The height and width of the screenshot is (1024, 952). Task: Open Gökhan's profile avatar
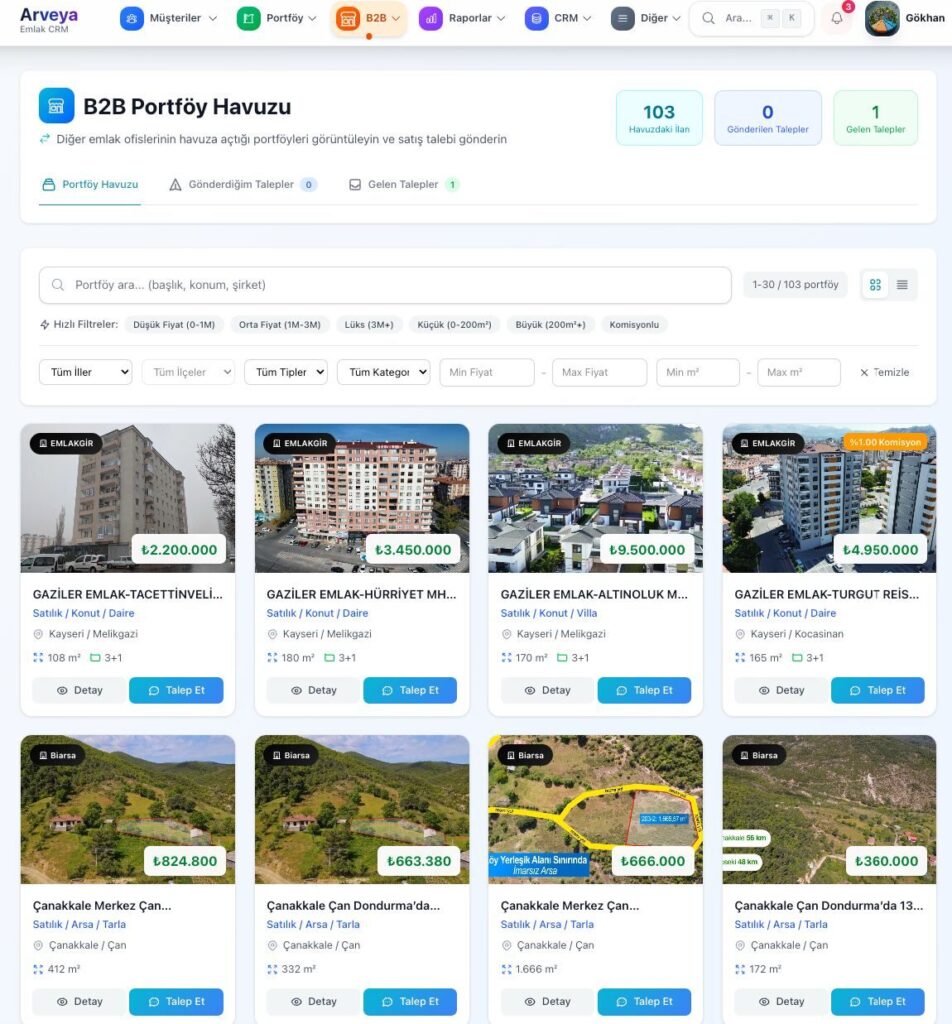coord(881,18)
